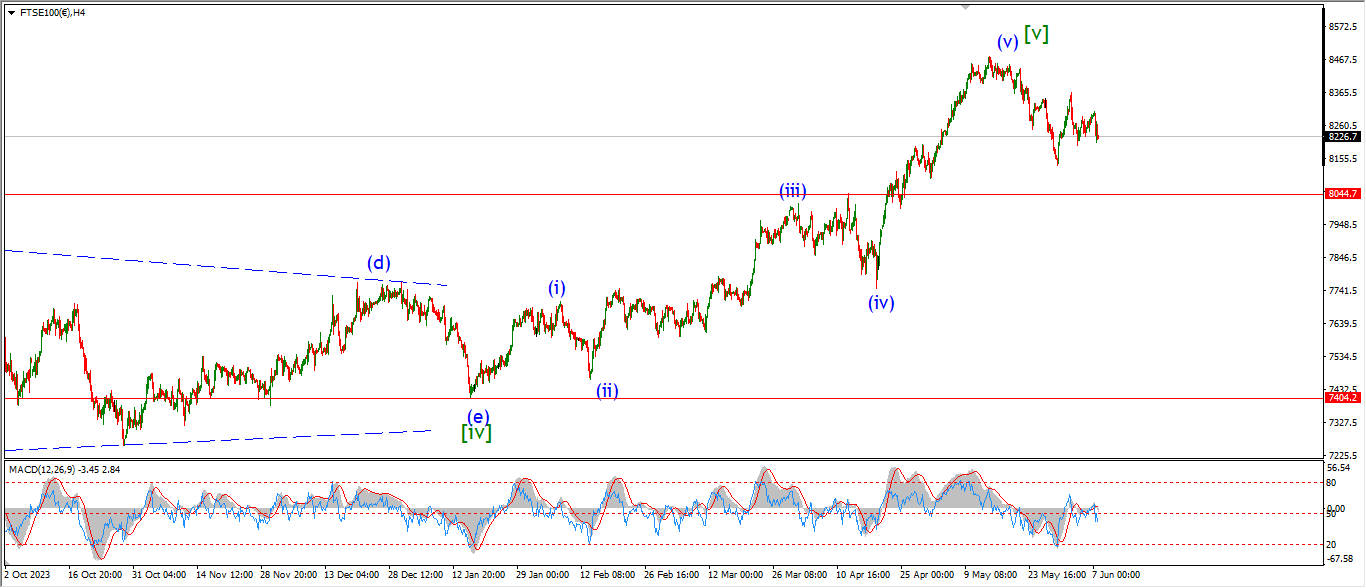Select the green [iv] wave label

(476, 433)
